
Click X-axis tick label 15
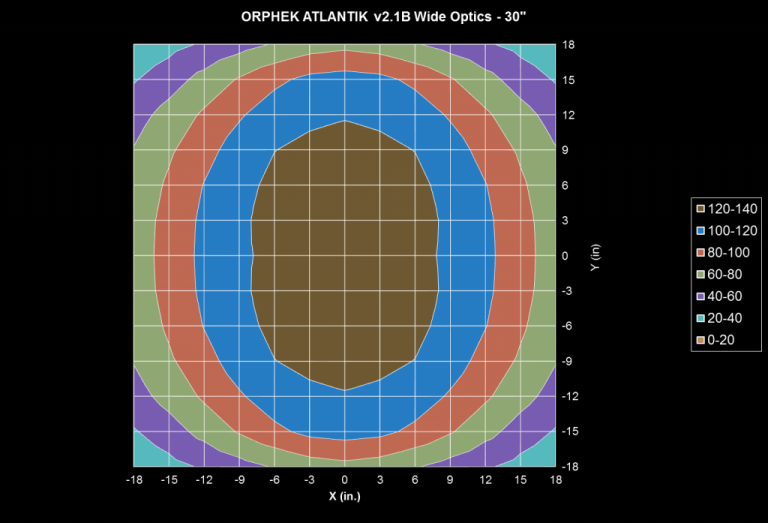pos(520,480)
